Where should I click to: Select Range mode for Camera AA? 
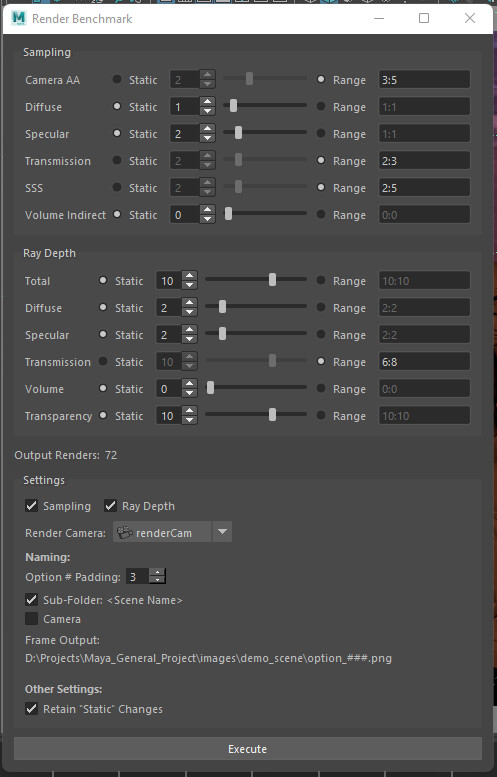tap(321, 79)
